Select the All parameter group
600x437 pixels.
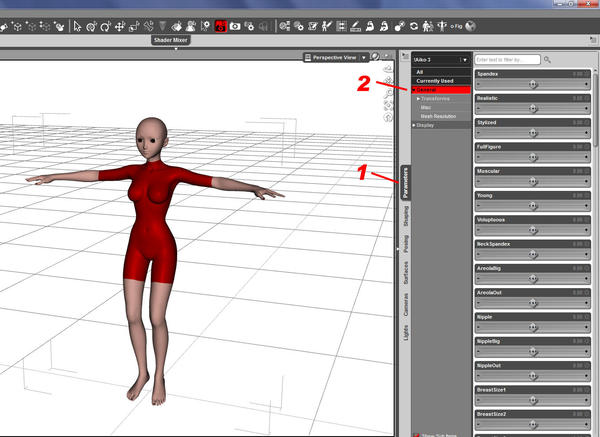(x=442, y=72)
